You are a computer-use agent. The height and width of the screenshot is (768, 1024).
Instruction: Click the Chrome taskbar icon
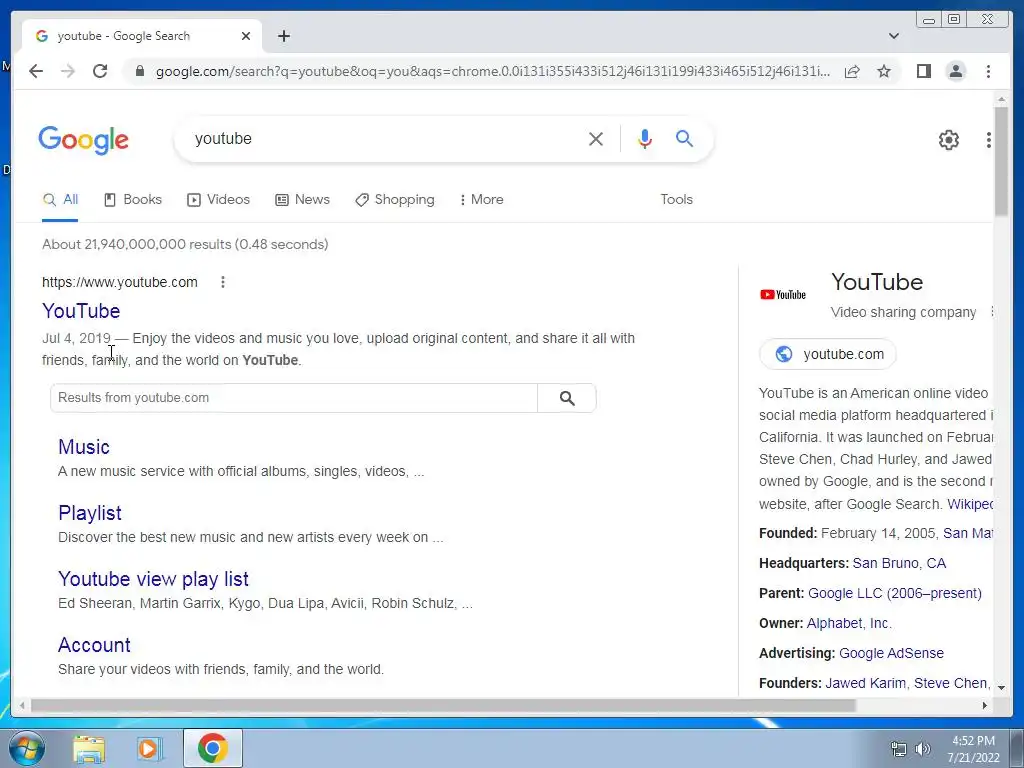click(x=212, y=748)
